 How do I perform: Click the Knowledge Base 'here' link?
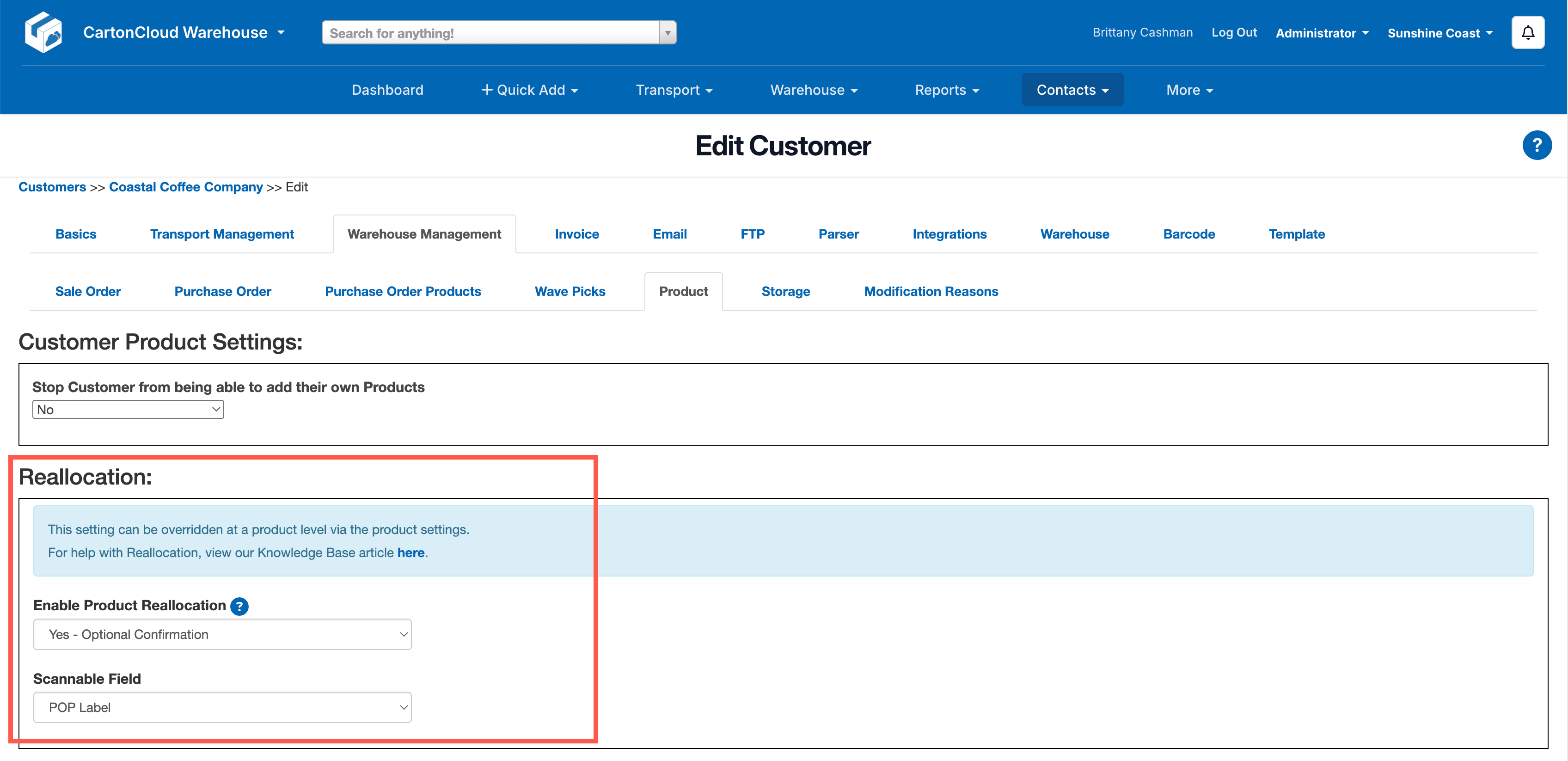pyautogui.click(x=410, y=553)
